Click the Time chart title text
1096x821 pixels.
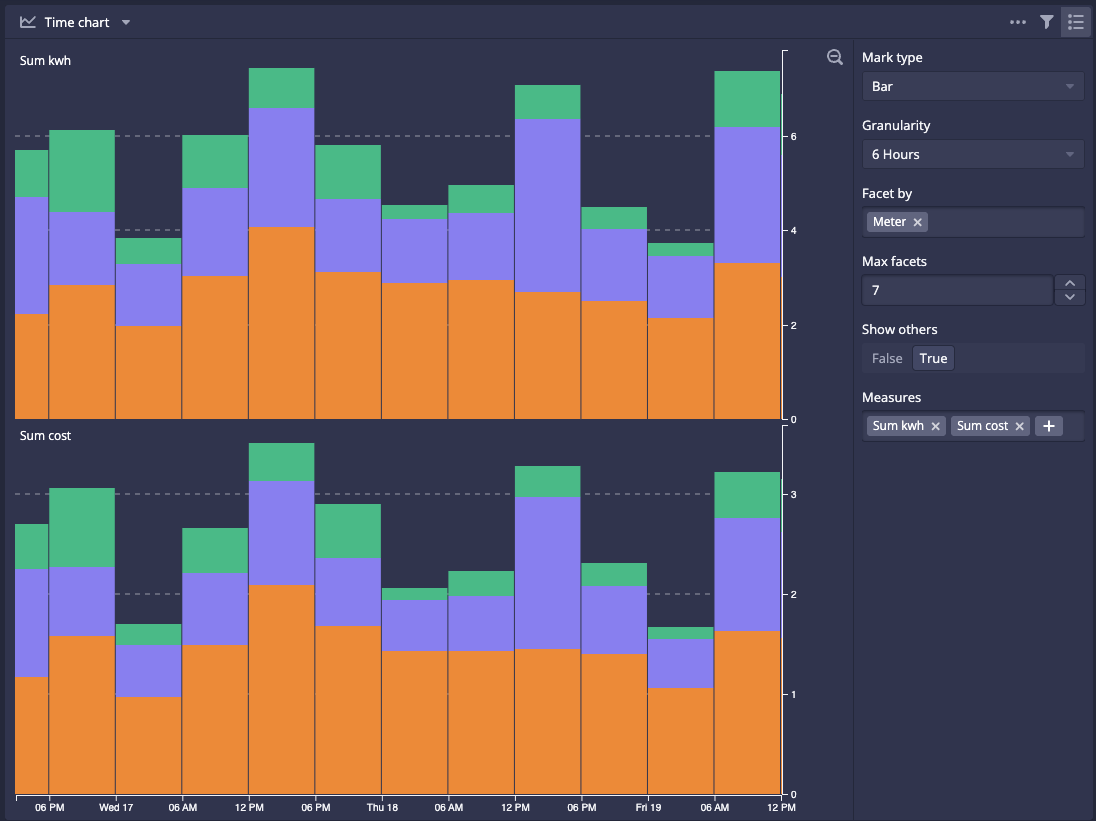(x=77, y=22)
